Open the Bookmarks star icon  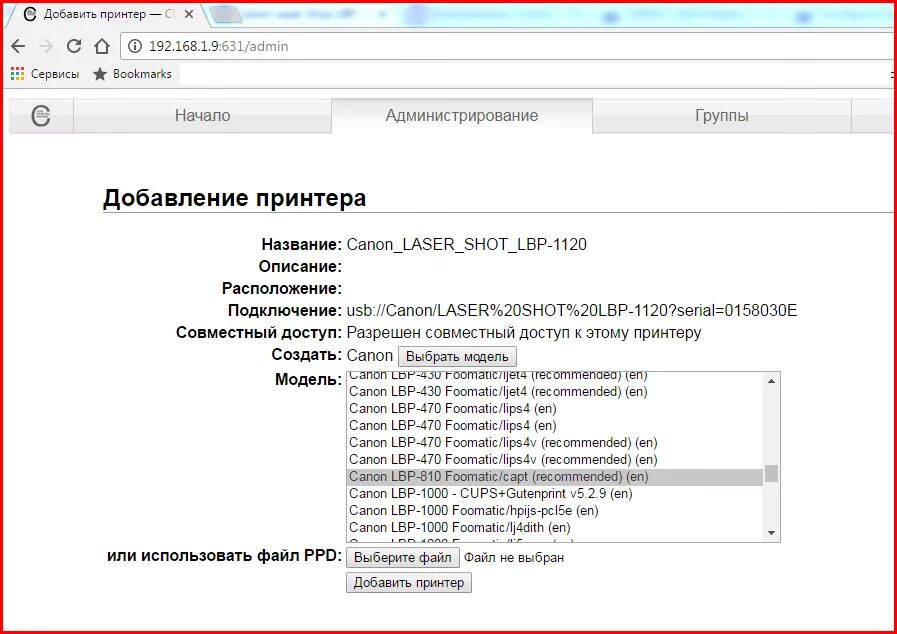coord(100,74)
